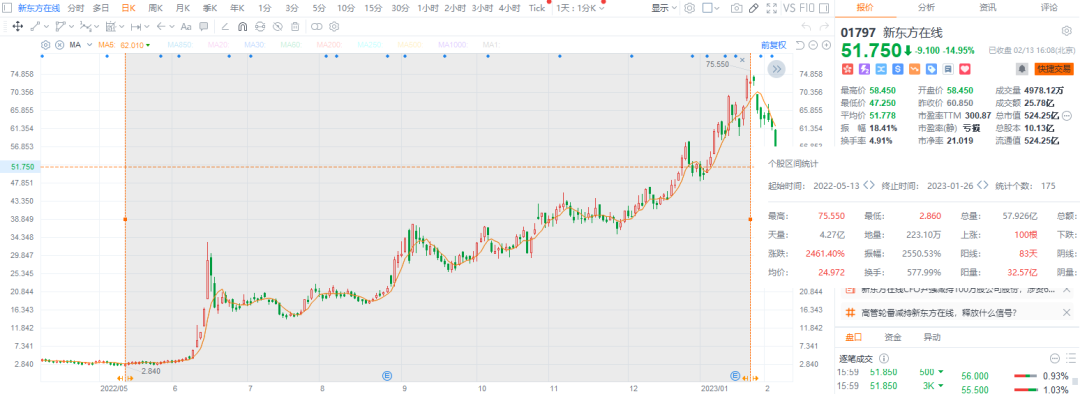
Task: Toggle the pill-shaped switch in drawing toolbar
Action: [x=316, y=27]
